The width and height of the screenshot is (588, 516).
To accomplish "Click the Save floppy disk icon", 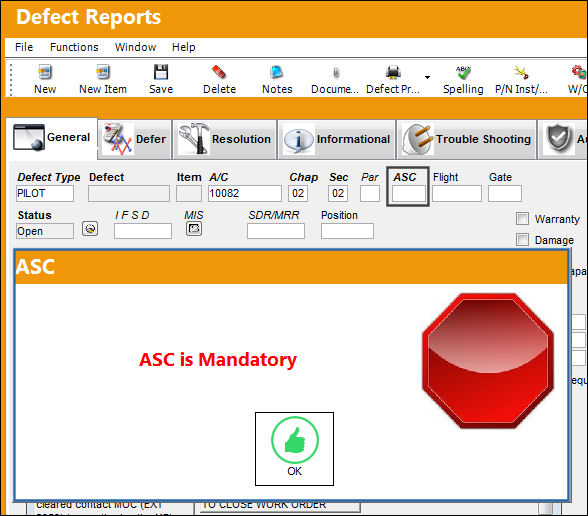I will (x=161, y=72).
